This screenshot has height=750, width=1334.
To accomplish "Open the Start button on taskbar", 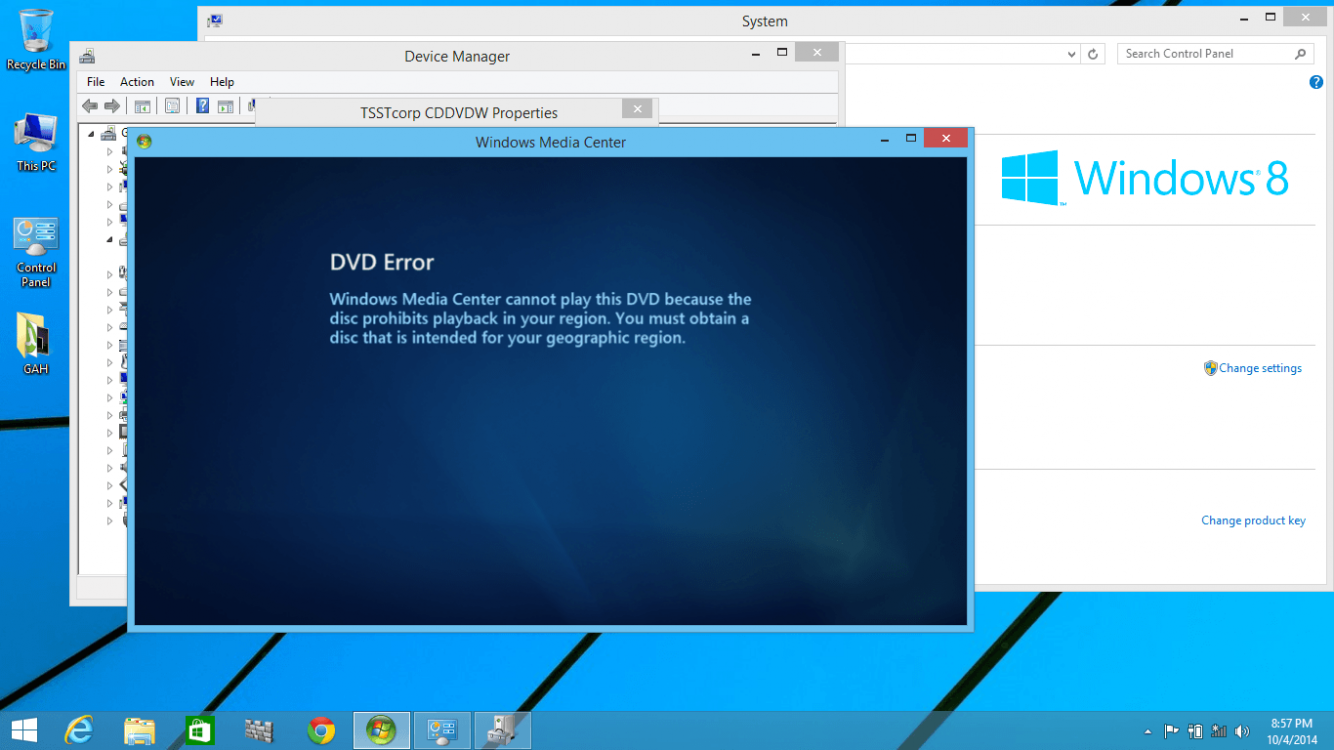I will pyautogui.click(x=24, y=731).
